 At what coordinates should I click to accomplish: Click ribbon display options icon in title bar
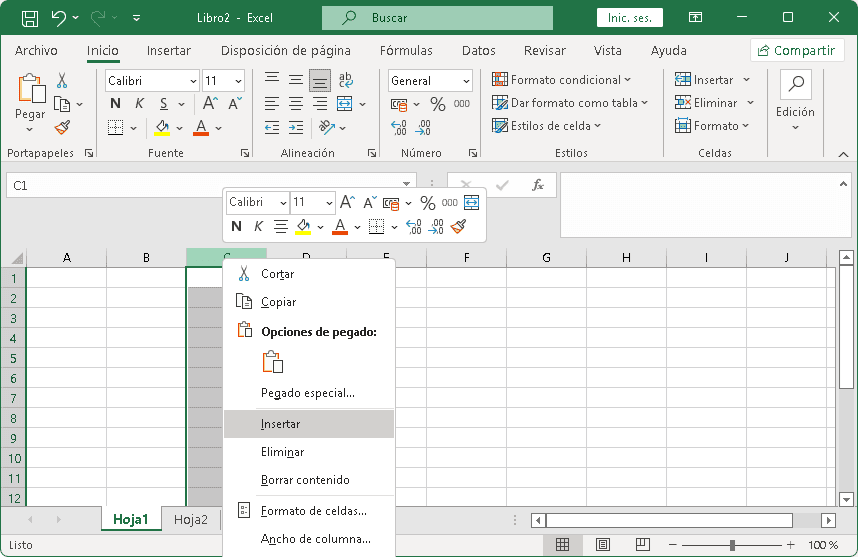pos(695,18)
